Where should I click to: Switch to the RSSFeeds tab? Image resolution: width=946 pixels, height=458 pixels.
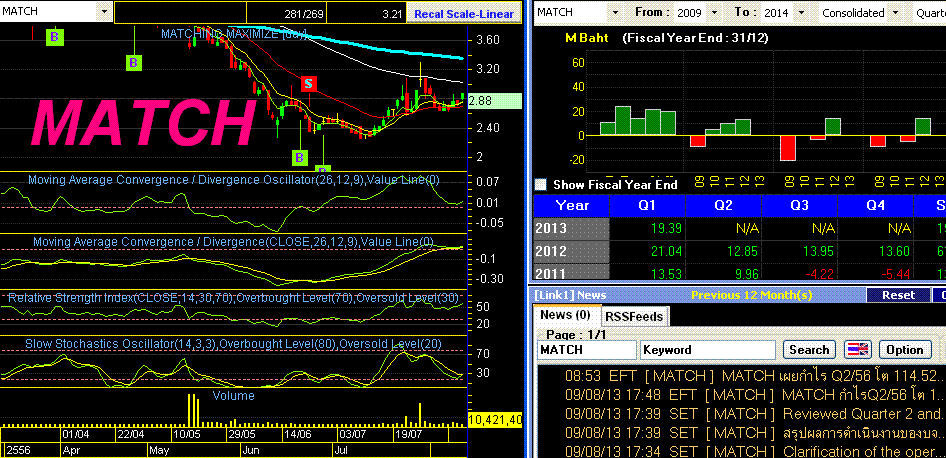(x=634, y=316)
